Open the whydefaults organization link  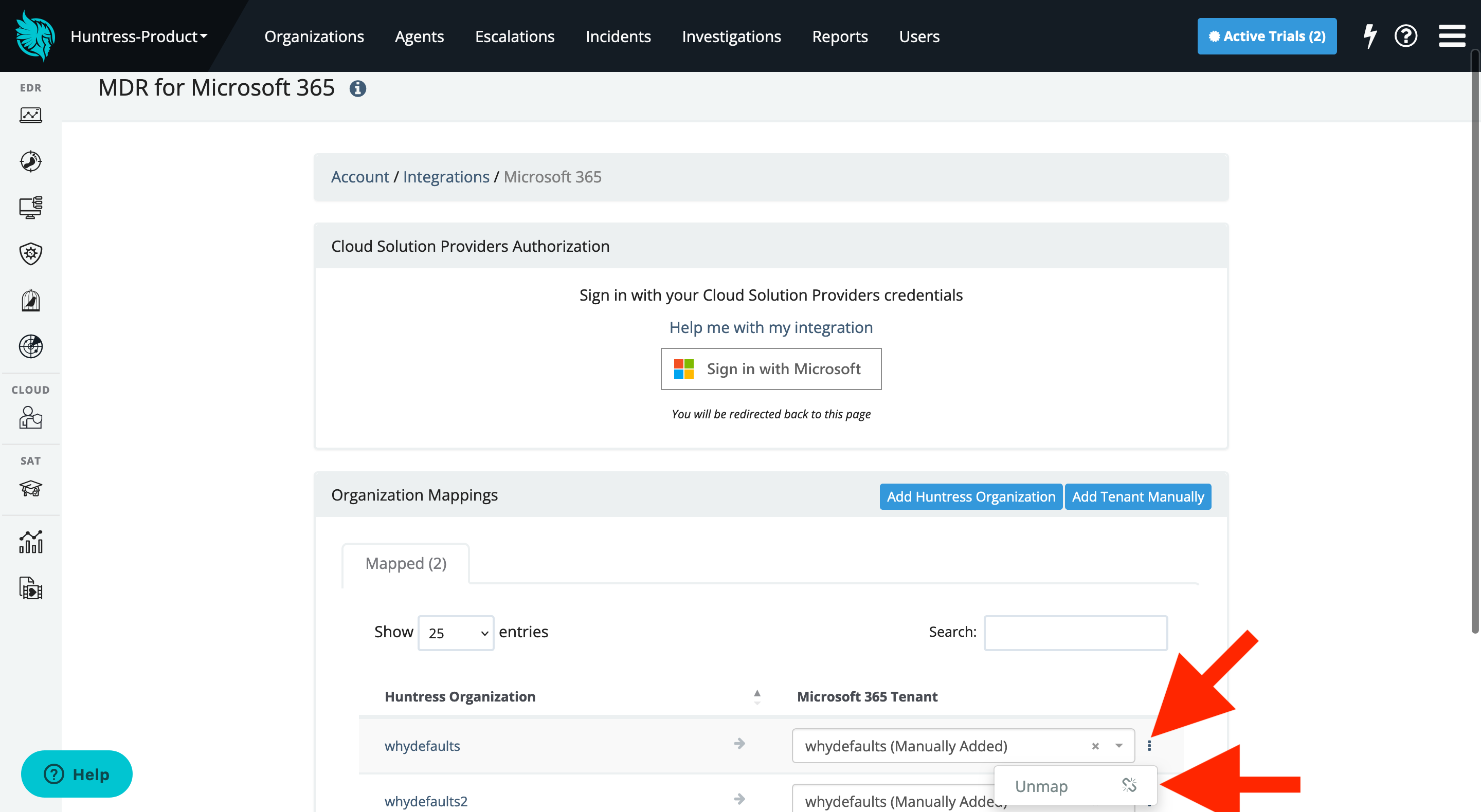pos(422,746)
